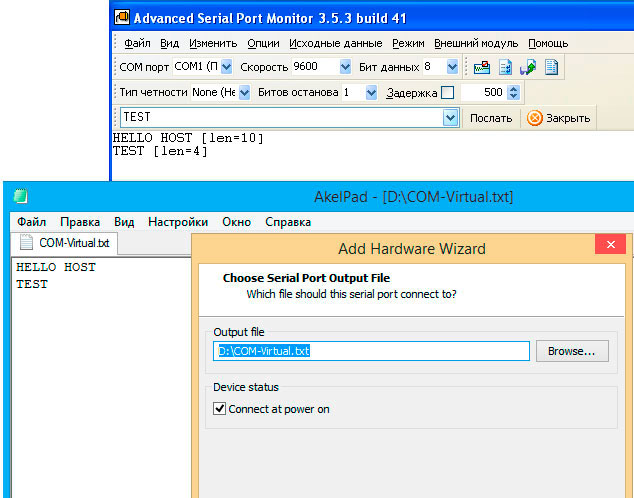
Task: Open Файл menu in AkelPad
Action: (32, 222)
